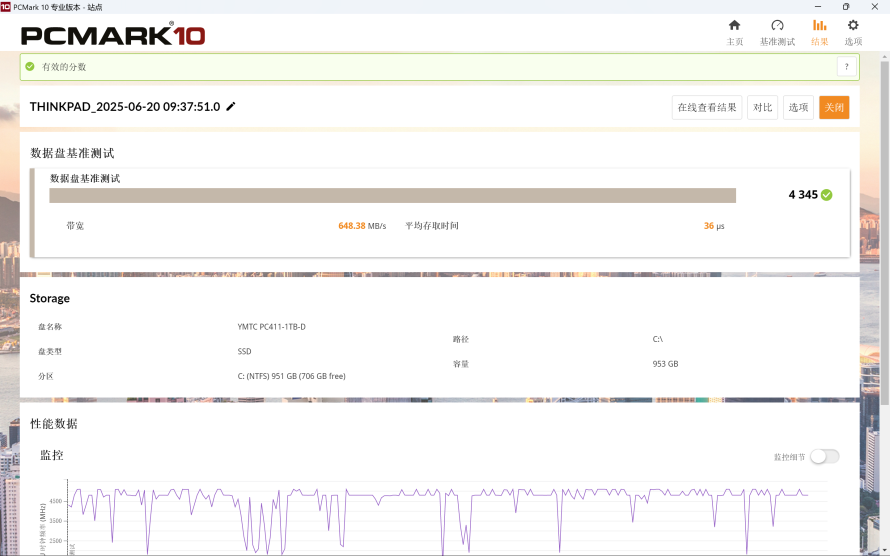This screenshot has height=556, width=890.
Task: Toggle the 监控细节 switch
Action: [824, 456]
